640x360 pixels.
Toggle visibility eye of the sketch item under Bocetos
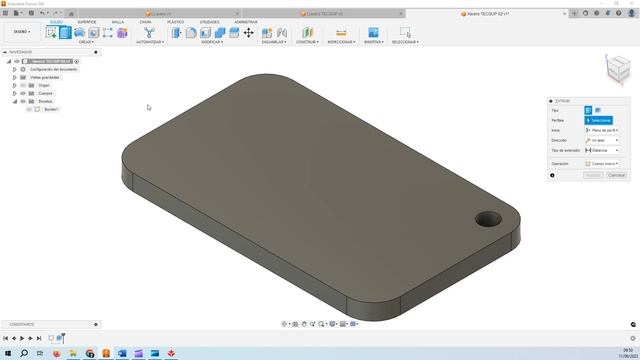29,109
